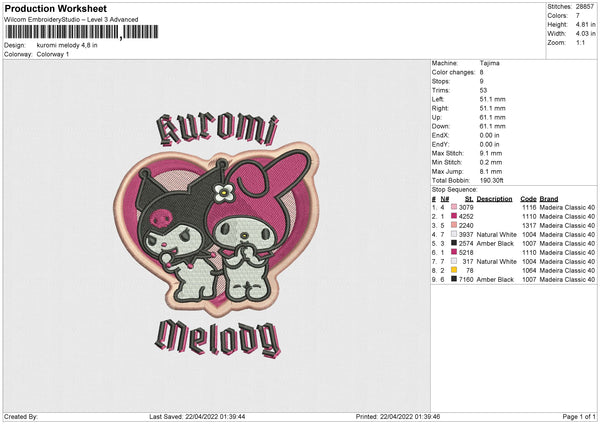Click the Machine value 'Tajima'
600x424 pixels.
489,63
